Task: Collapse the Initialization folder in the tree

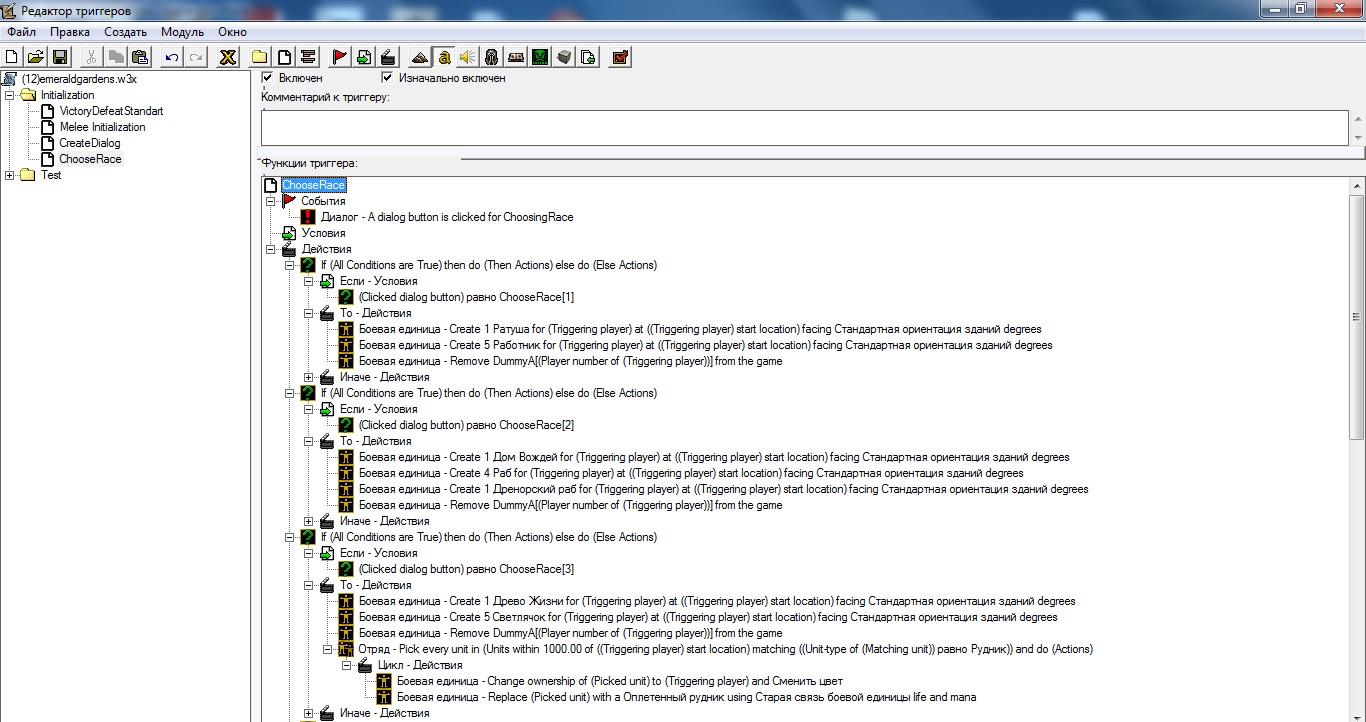Action: click(10, 95)
